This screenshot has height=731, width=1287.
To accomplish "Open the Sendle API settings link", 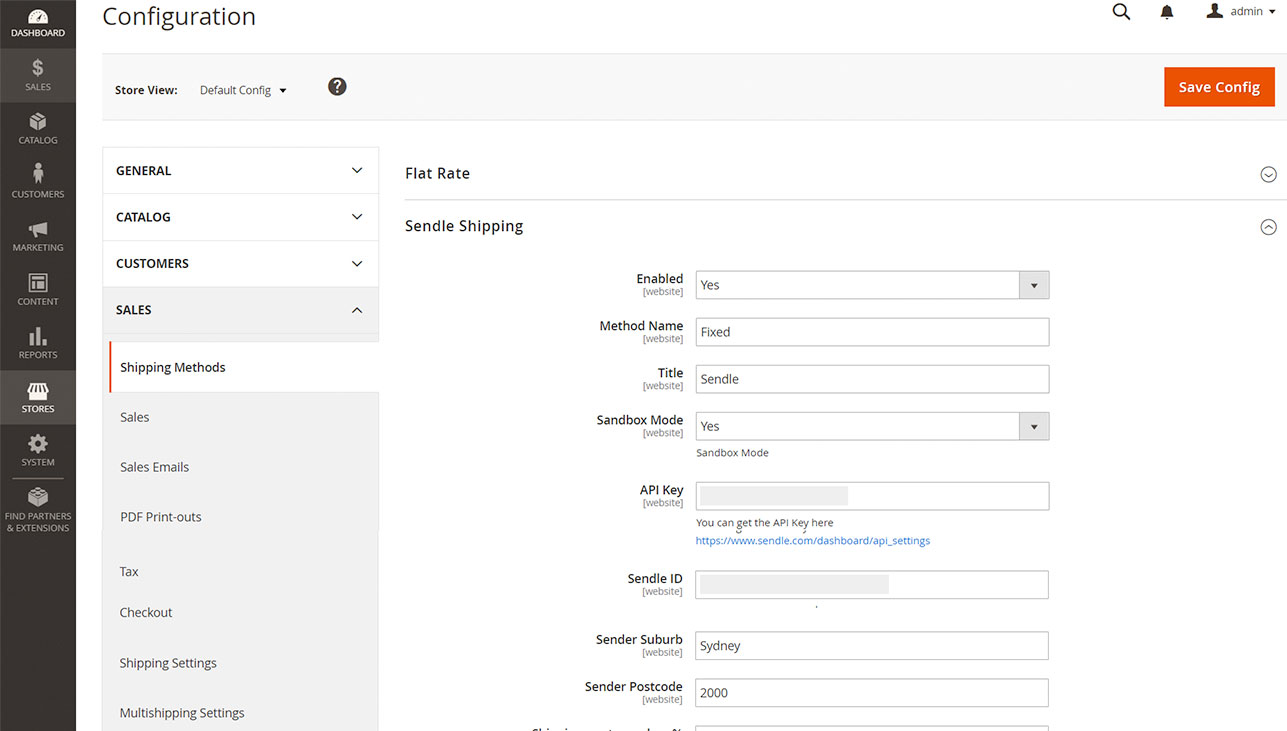I will tap(812, 541).
